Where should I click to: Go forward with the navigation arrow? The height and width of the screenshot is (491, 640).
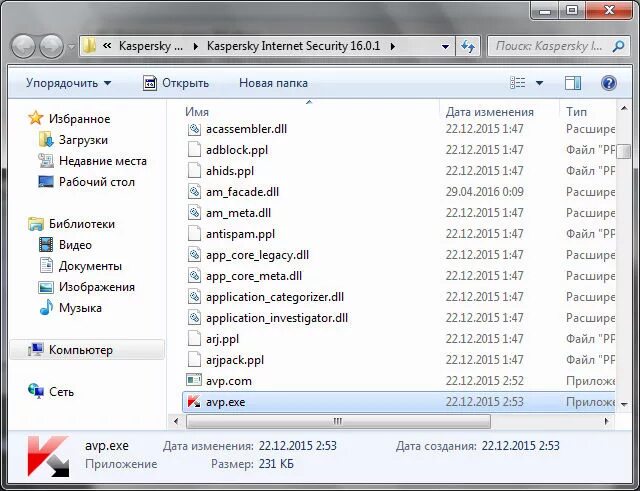click(51, 46)
